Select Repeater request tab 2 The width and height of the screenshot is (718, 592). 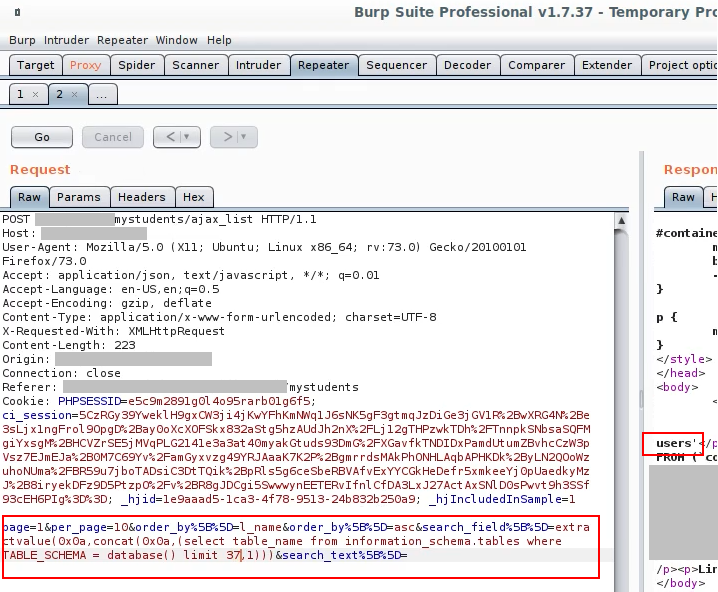coord(60,94)
